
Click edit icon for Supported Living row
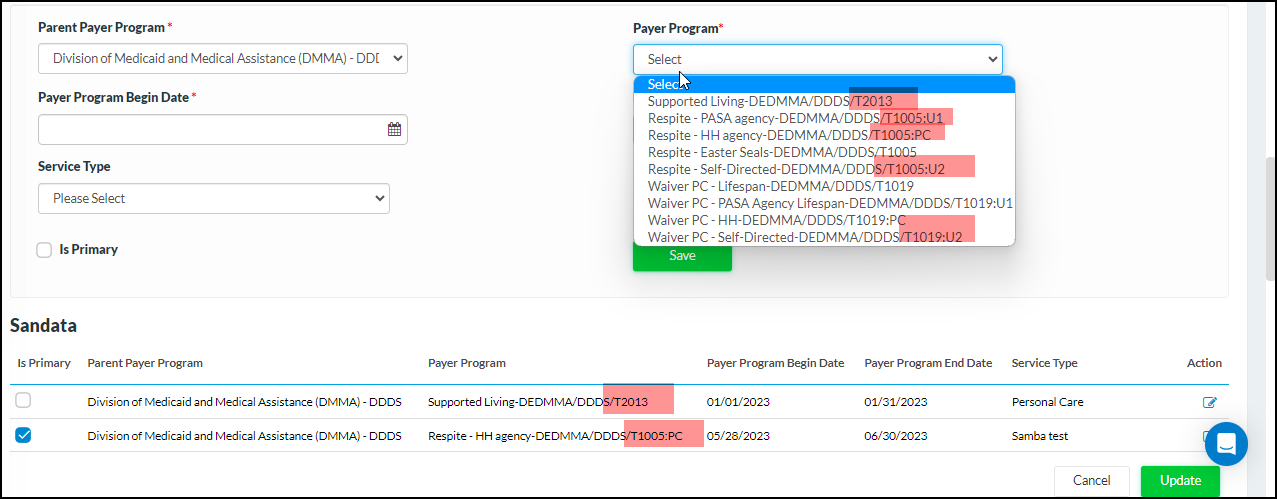1210,402
